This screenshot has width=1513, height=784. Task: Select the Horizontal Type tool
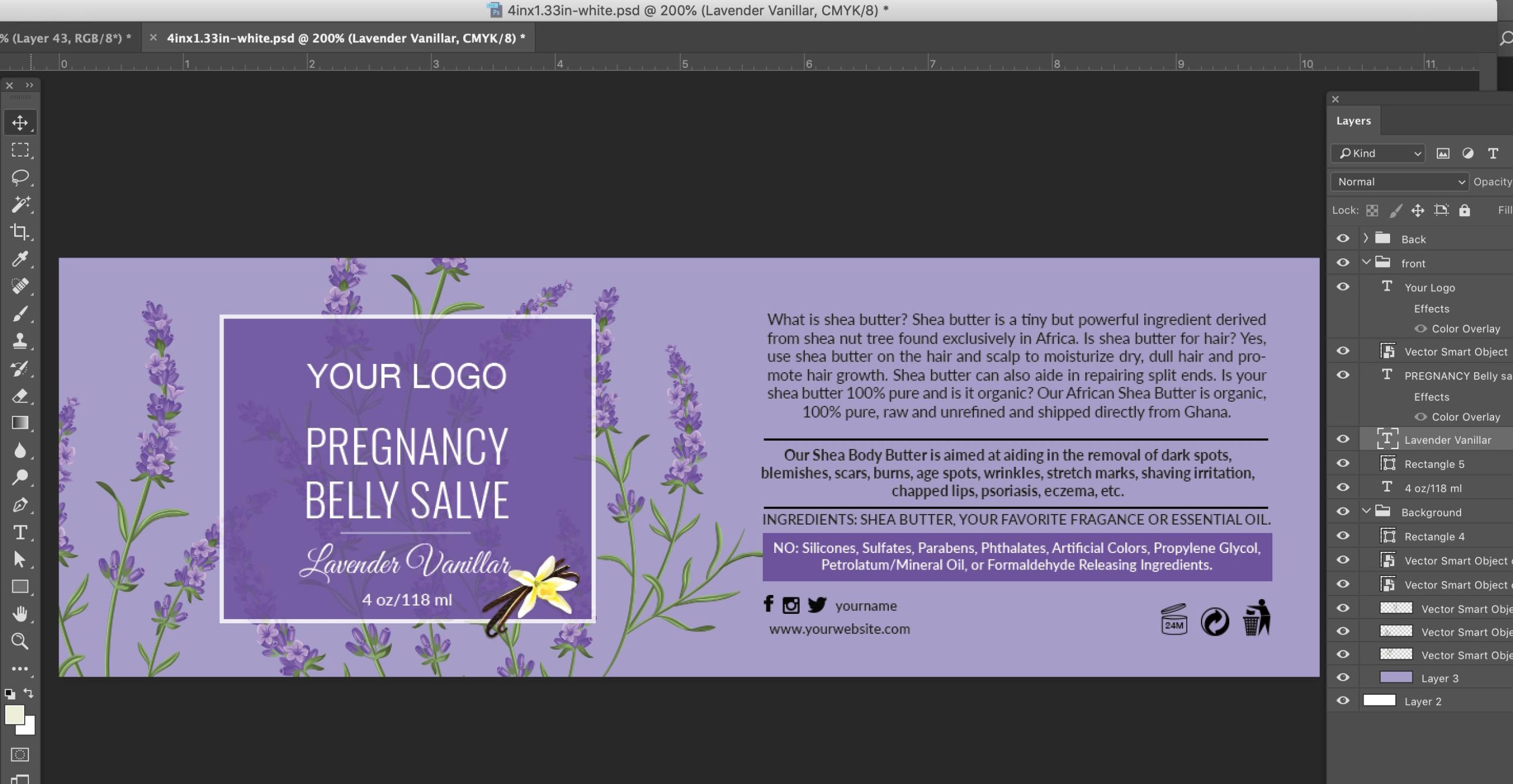pyautogui.click(x=20, y=532)
